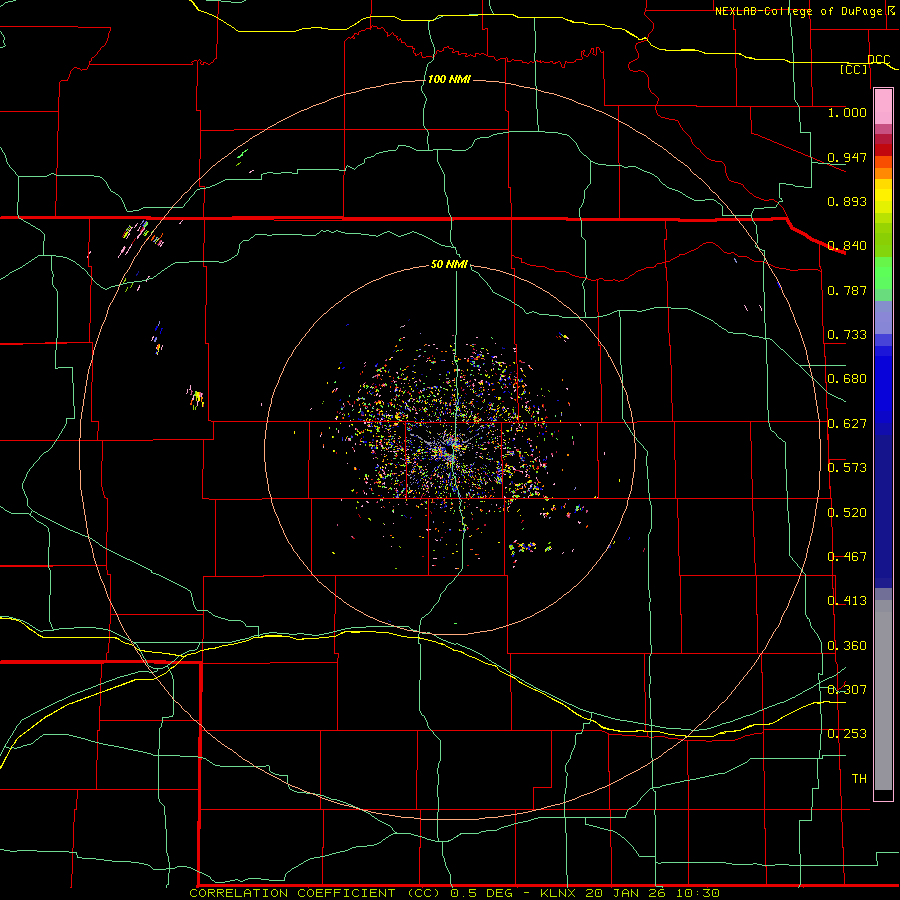Viewport: 900px width, 900px height.
Task: Click the 10:30 time stamp in the caption
Action: click(x=696, y=893)
